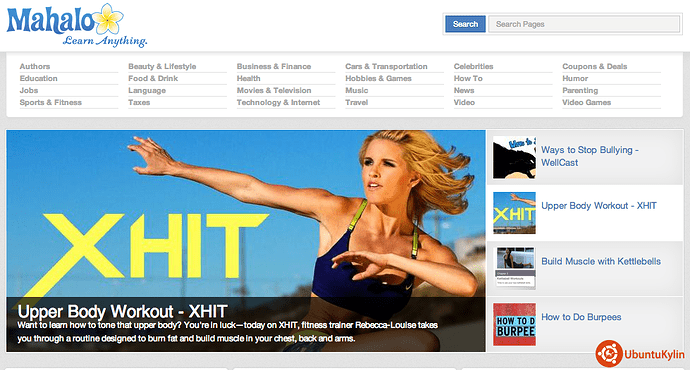Screen dimensions: 690x370
Task: Browse Cars & Transportation category
Action: (x=386, y=66)
